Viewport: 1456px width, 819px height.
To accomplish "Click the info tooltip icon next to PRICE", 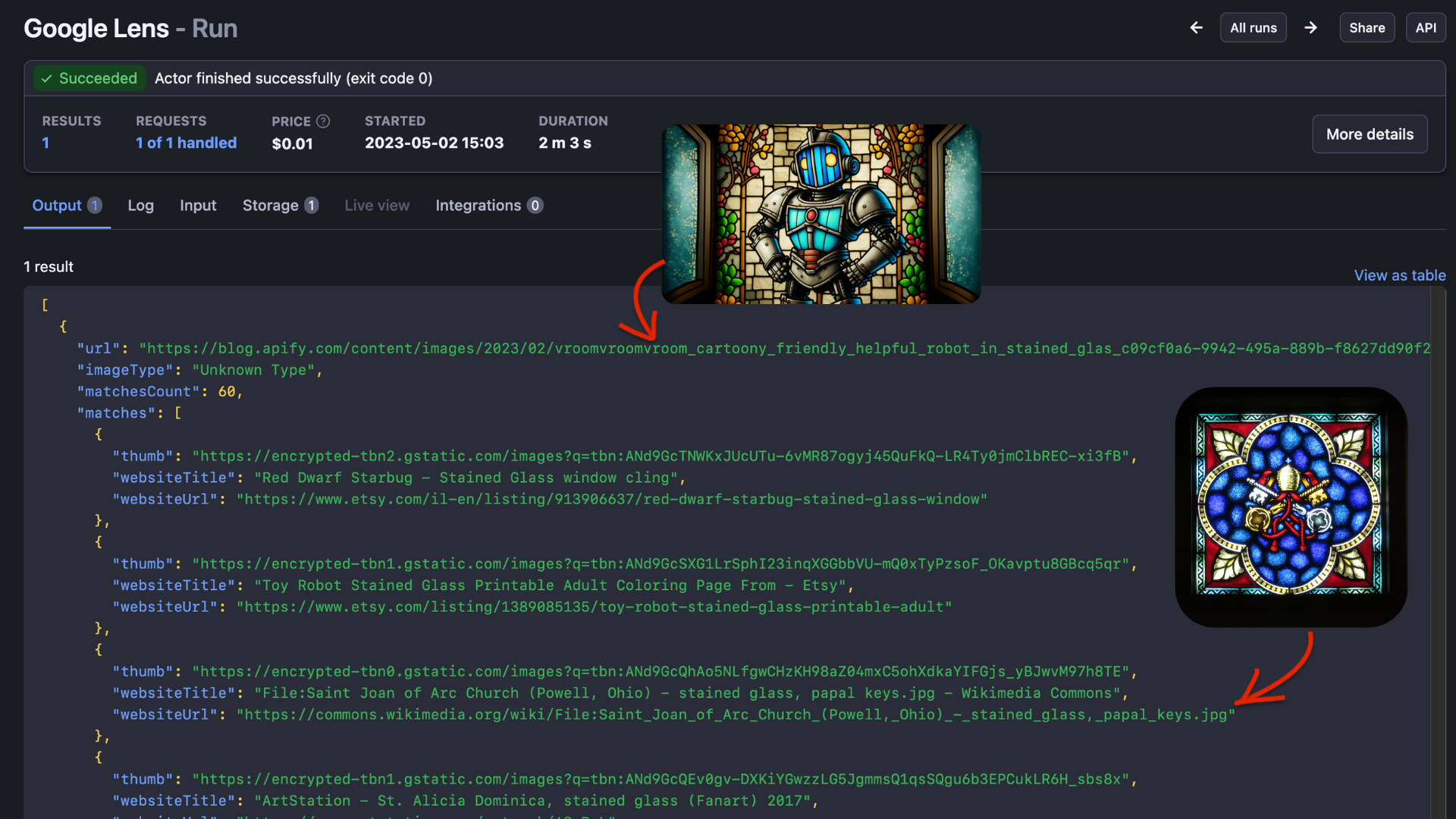I will click(x=323, y=121).
